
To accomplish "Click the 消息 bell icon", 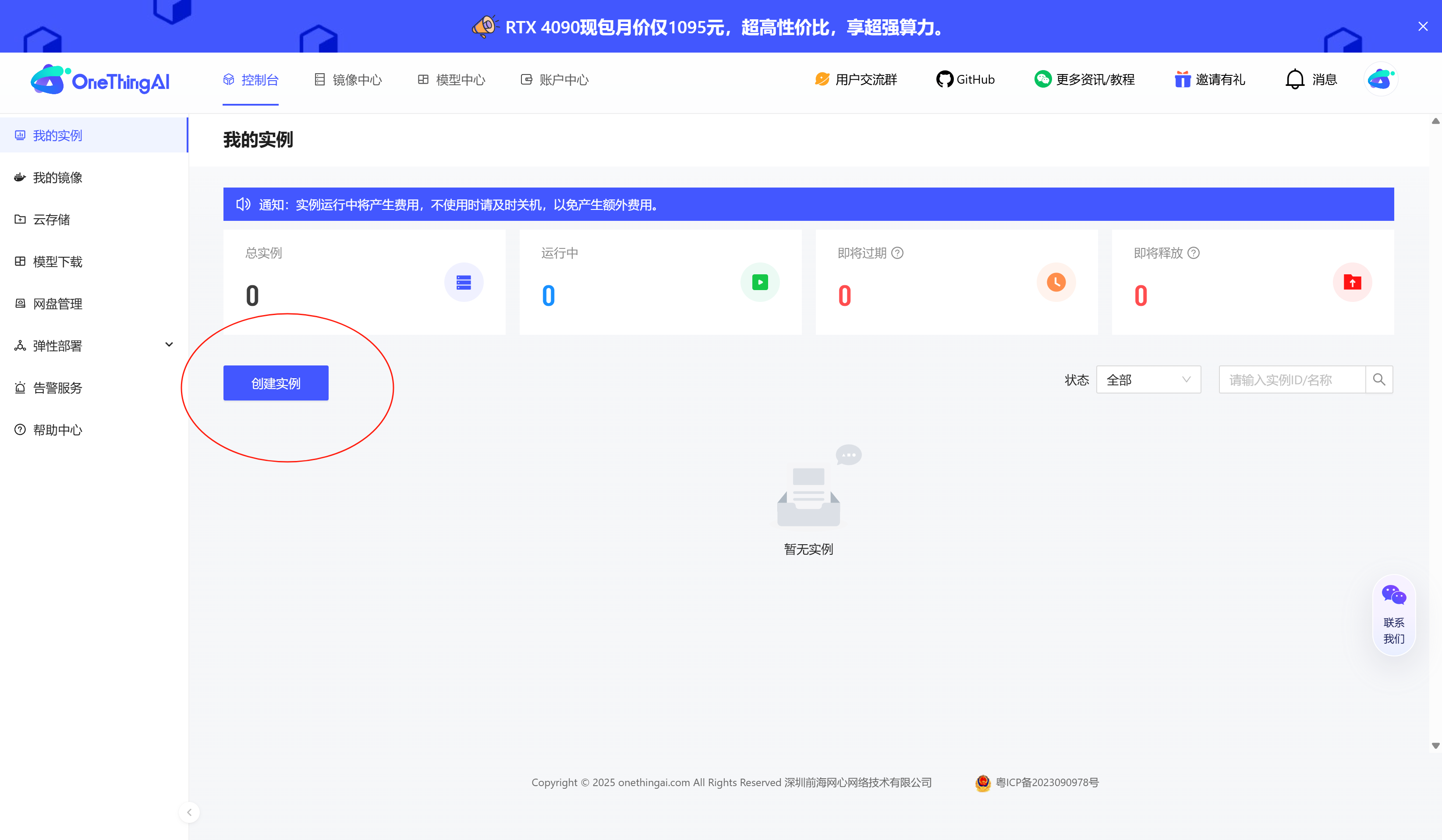I will click(1294, 80).
